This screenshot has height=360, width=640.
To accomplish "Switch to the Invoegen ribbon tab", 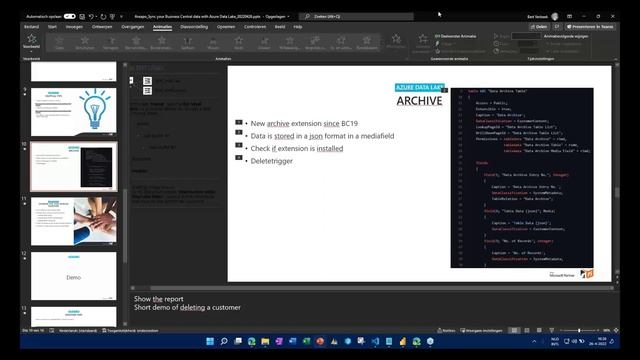I will [74, 27].
